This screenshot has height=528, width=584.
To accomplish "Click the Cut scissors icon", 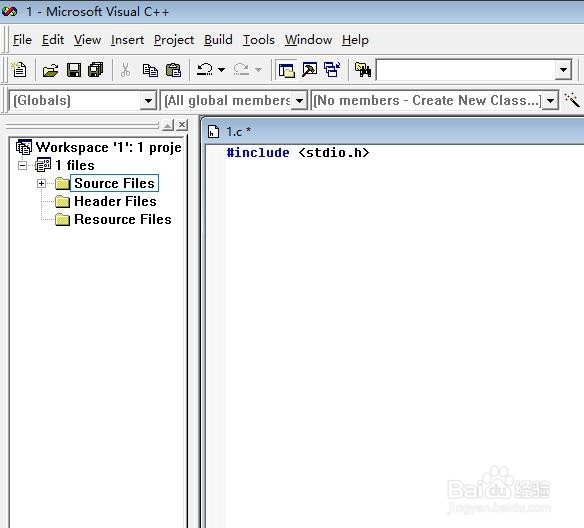I will 126,70.
